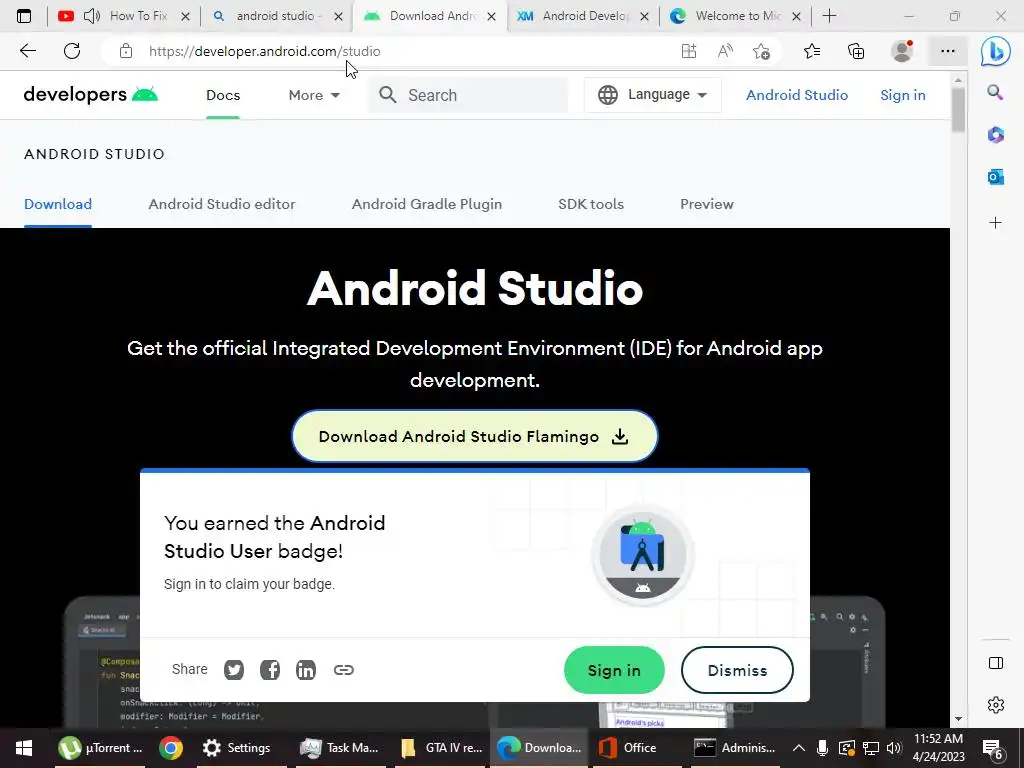Open µTorrent from the taskbar
Viewport: 1024px width, 768px height.
click(x=100, y=748)
